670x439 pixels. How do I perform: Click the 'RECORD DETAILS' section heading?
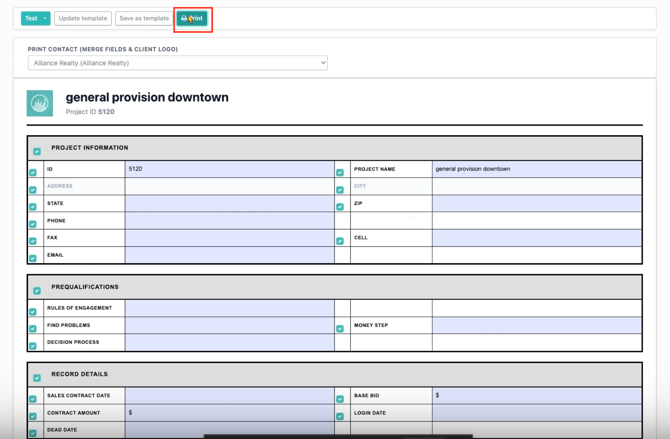(79, 374)
